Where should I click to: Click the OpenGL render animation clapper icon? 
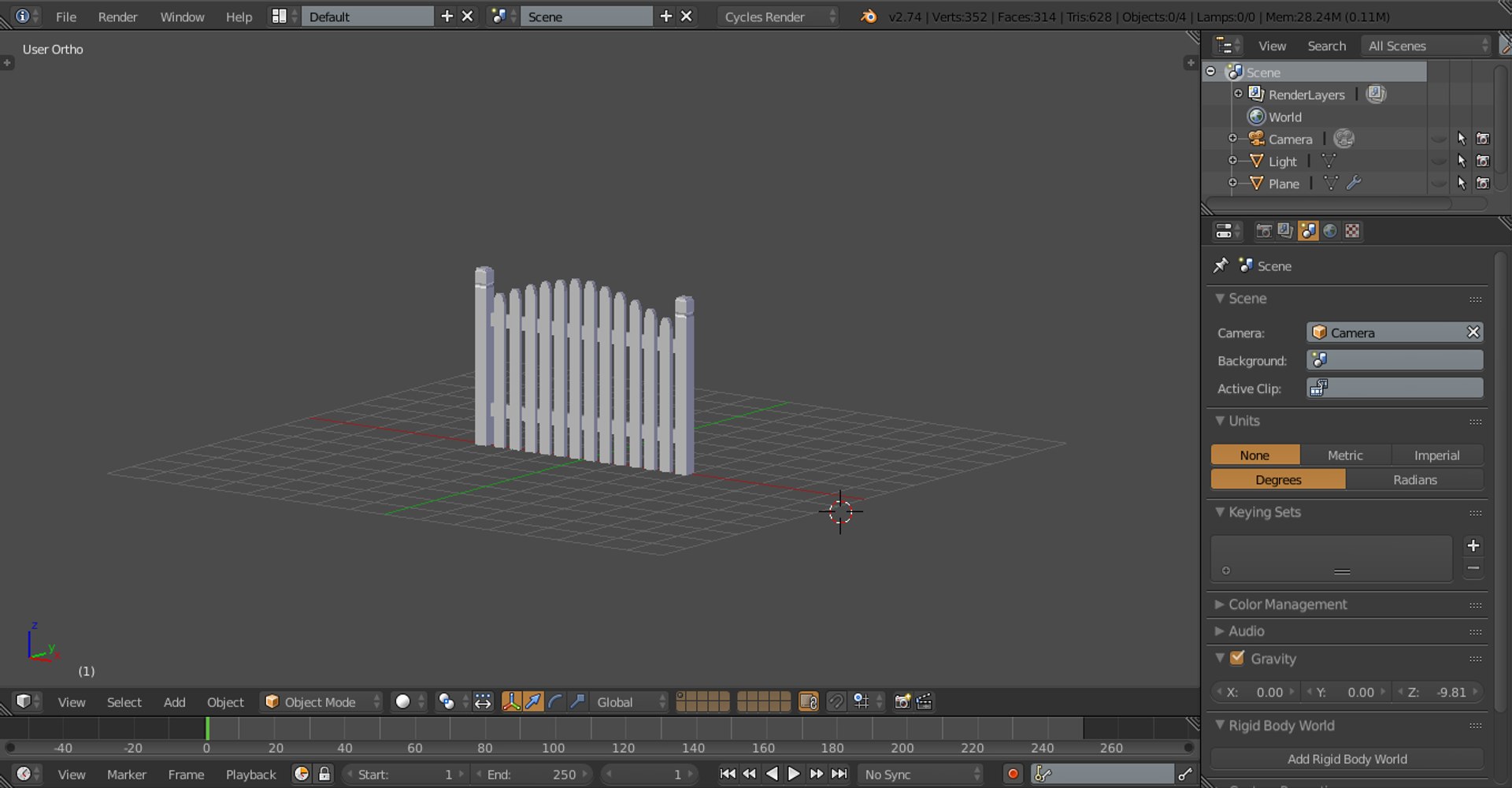[925, 701]
